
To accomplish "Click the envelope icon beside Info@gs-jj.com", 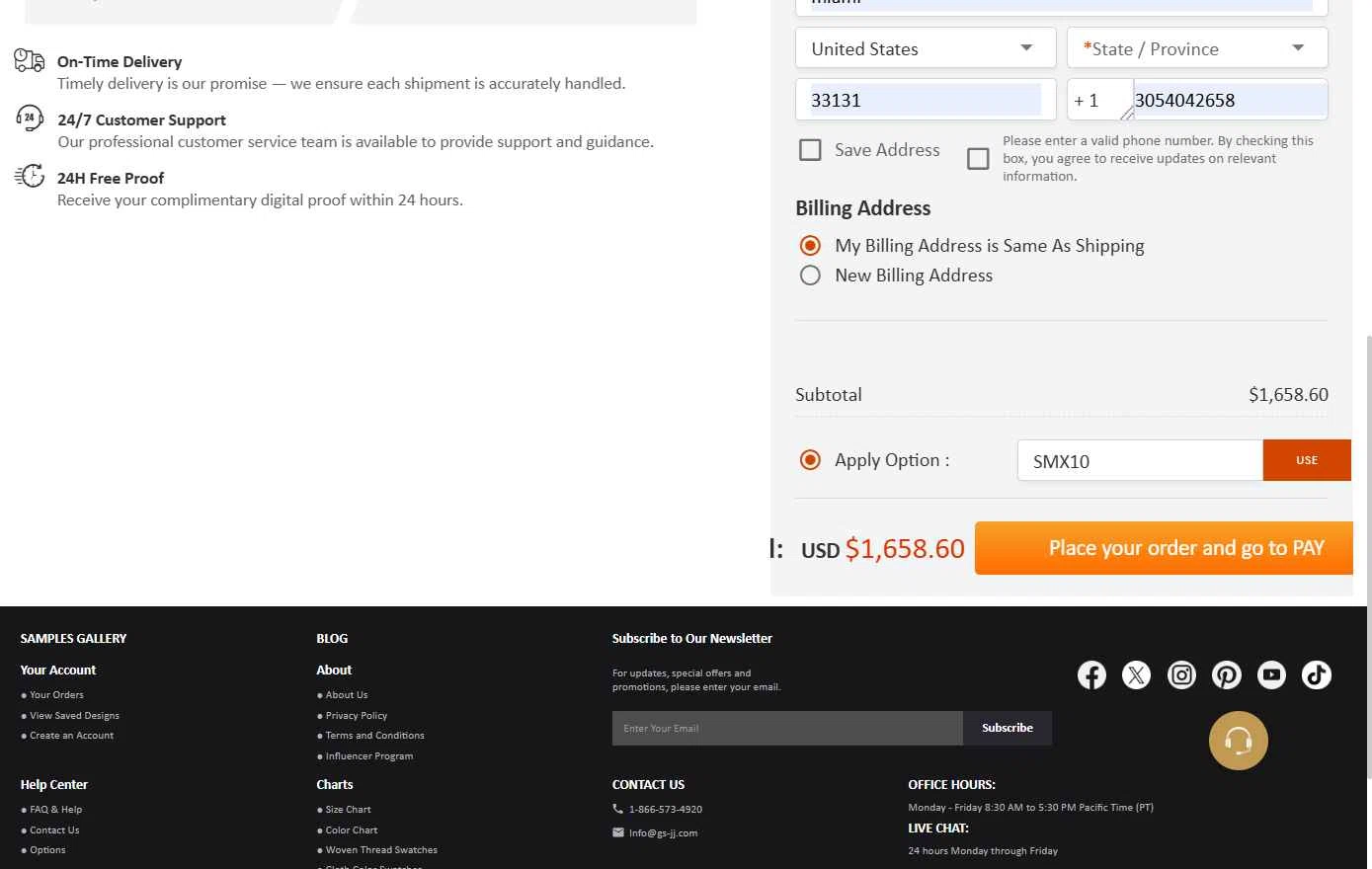I will 617,832.
